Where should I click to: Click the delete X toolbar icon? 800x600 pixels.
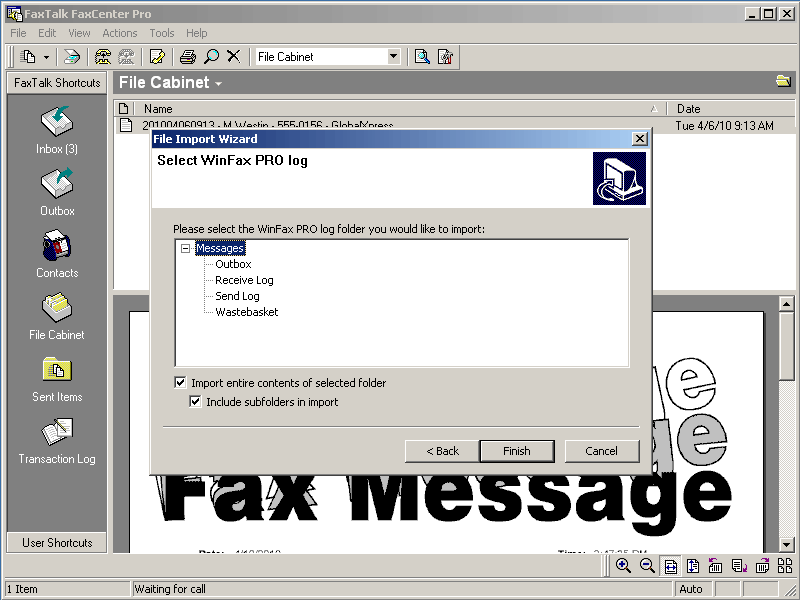pyautogui.click(x=234, y=56)
